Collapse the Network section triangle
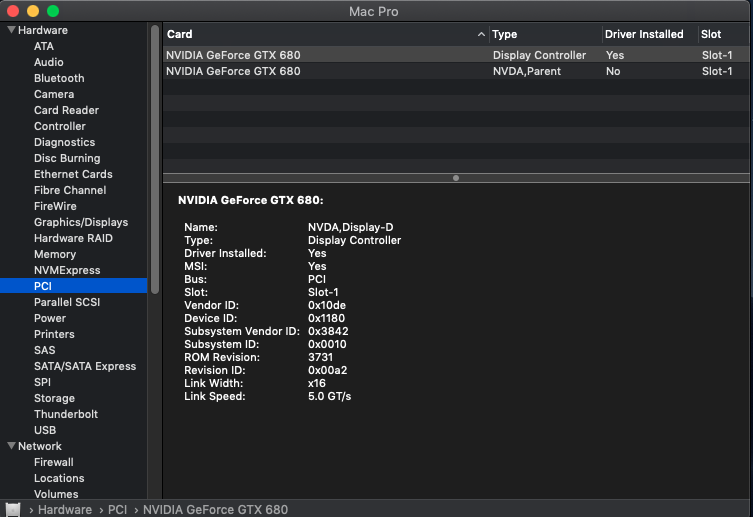 pos(12,446)
